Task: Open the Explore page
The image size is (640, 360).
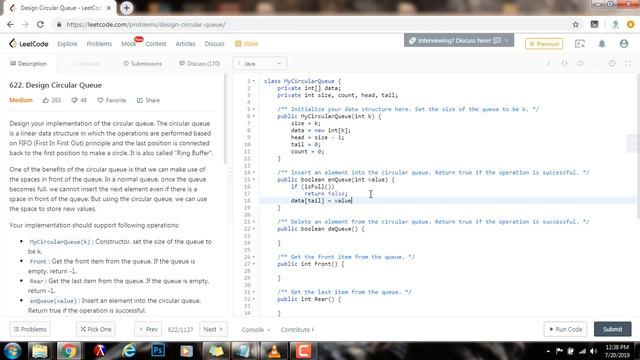Action: 67,44
